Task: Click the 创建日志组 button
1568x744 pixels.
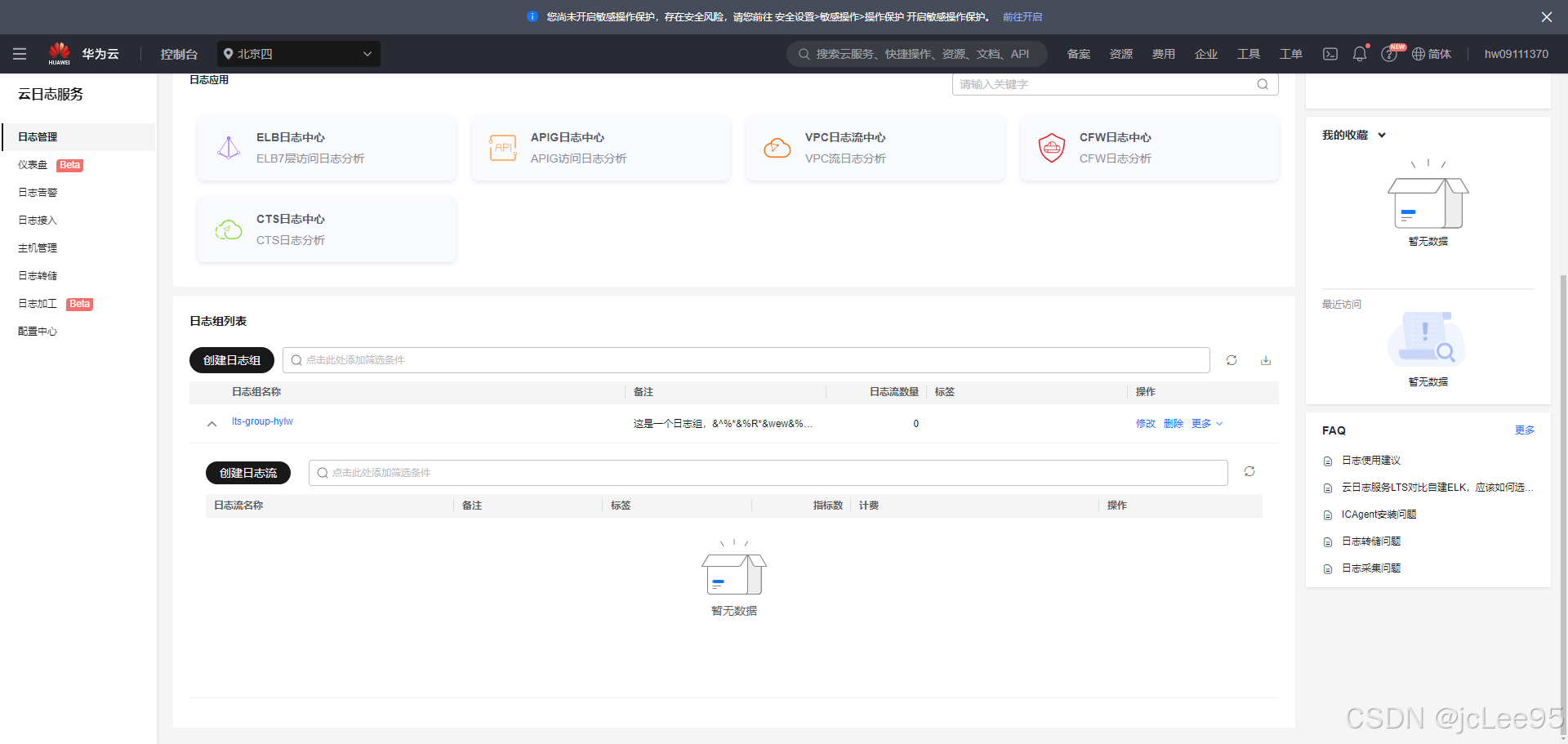Action: [232, 360]
